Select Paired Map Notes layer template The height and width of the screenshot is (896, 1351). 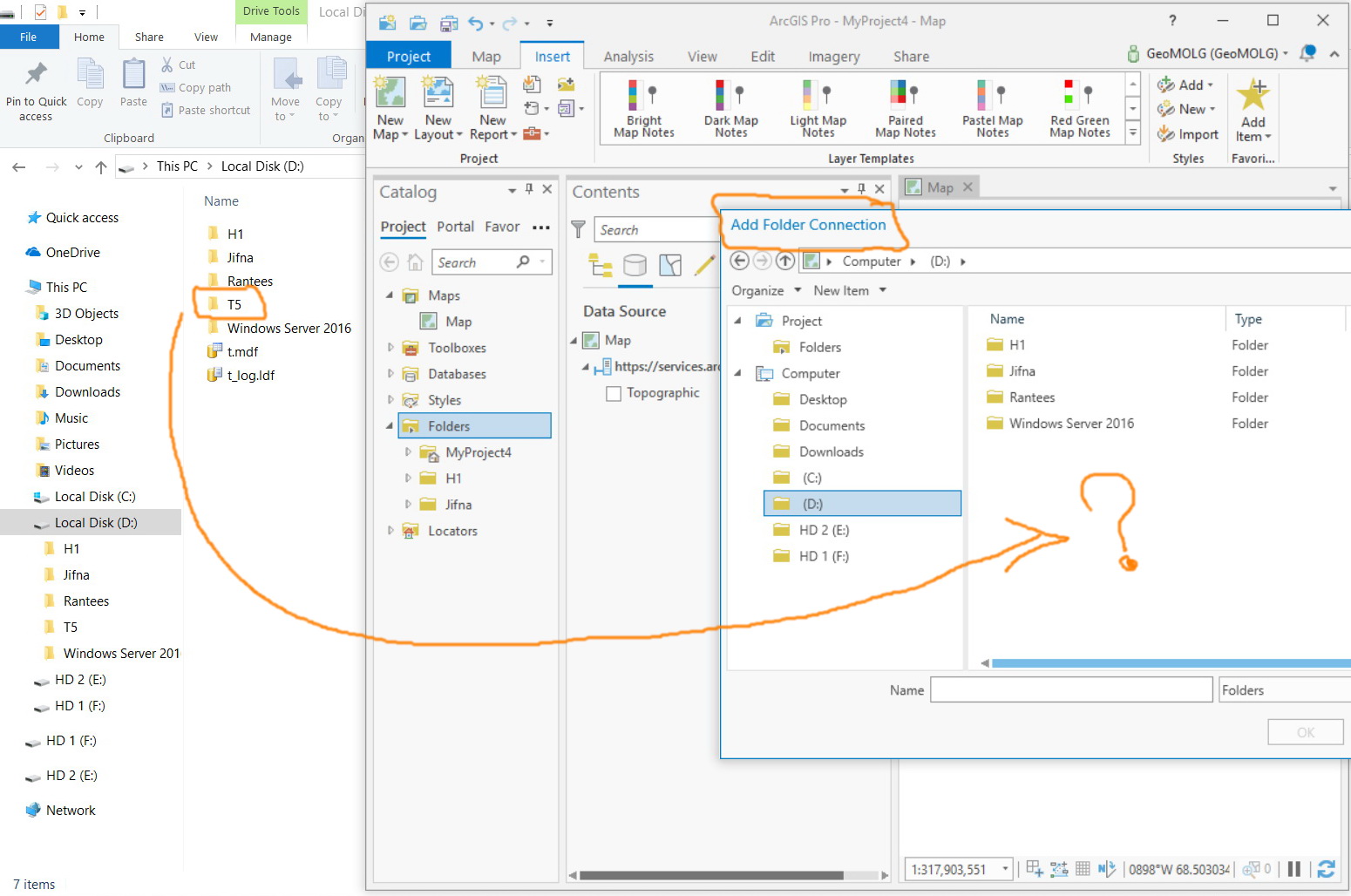tap(906, 108)
